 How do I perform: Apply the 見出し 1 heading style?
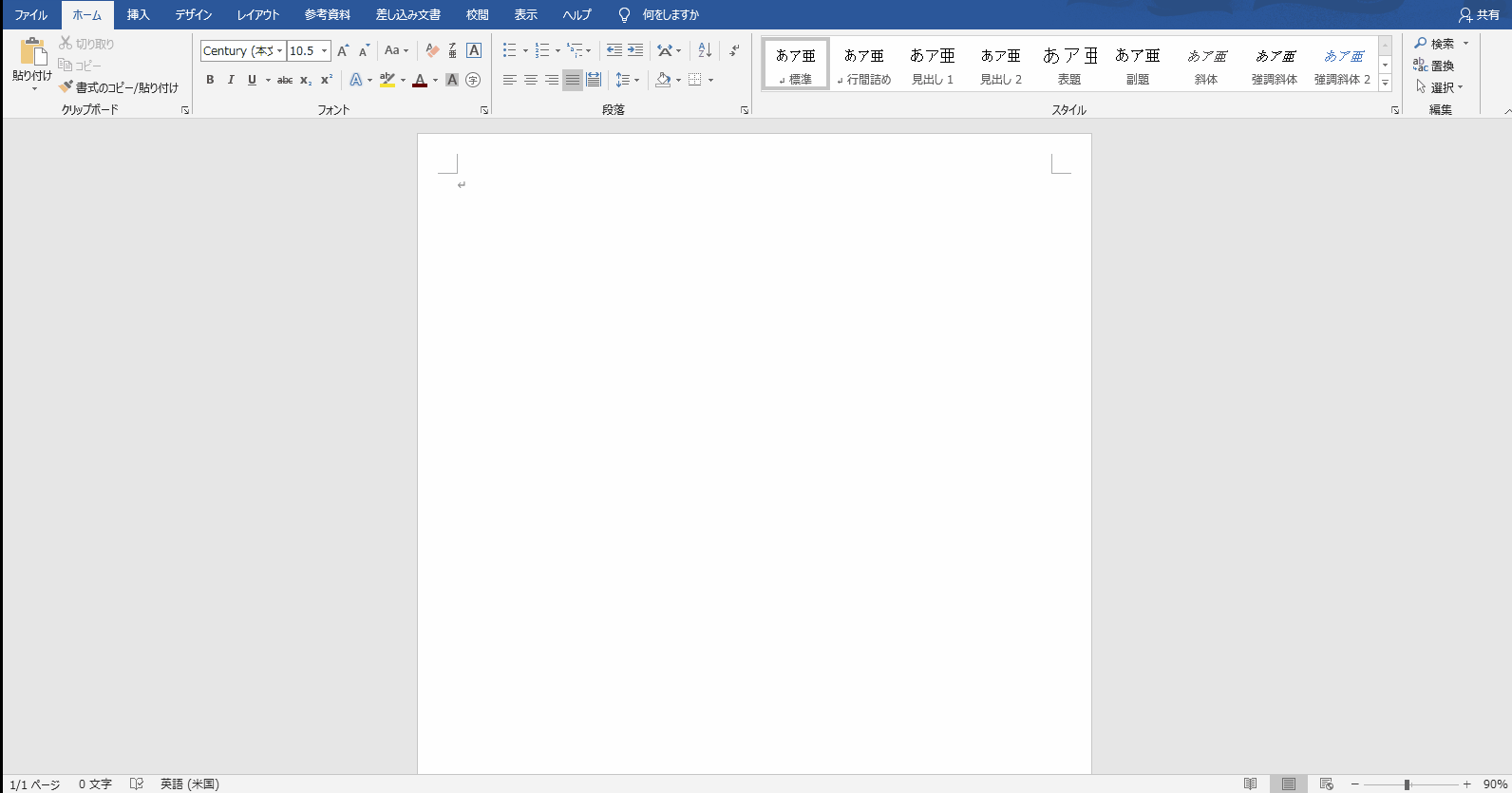click(933, 65)
